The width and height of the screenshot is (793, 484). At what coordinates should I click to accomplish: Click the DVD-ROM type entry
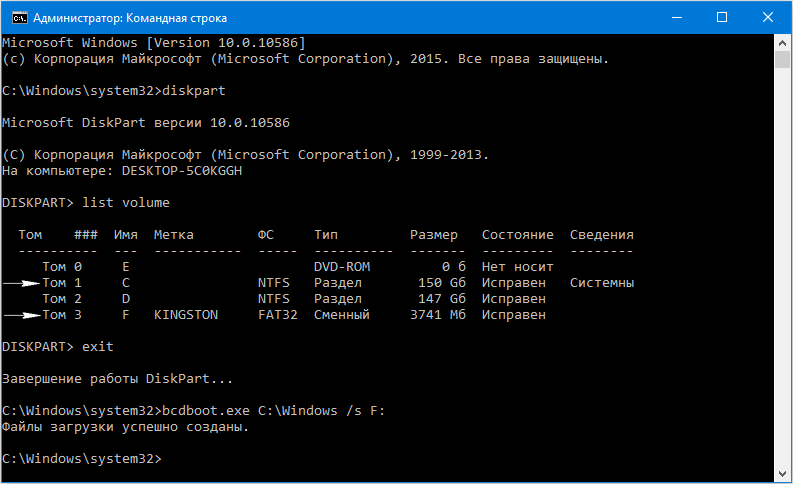click(x=342, y=267)
